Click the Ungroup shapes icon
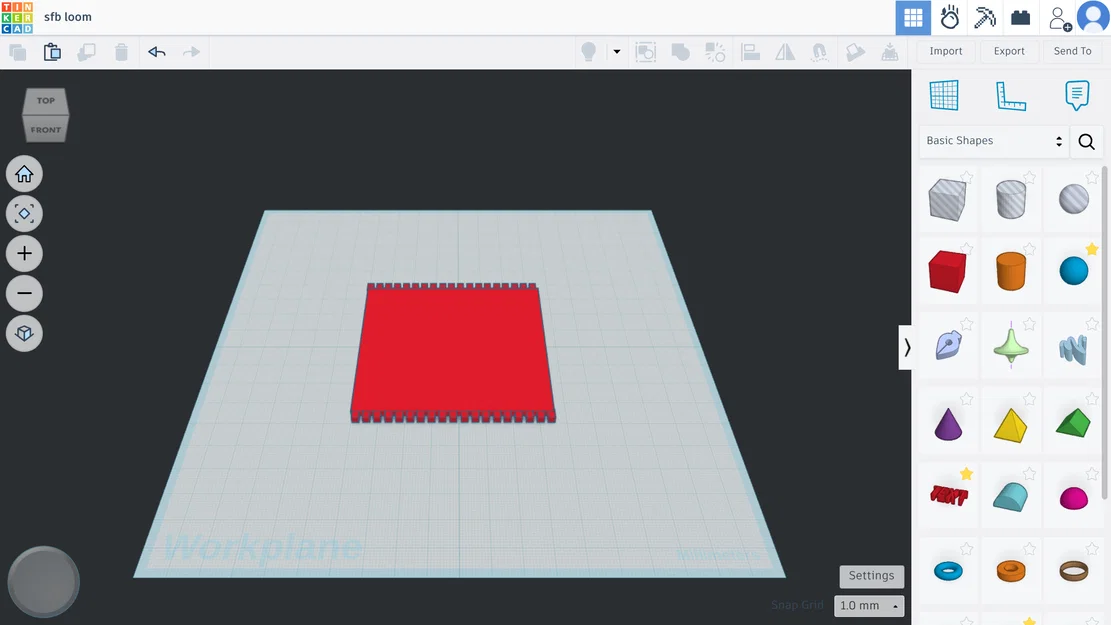Image resolution: width=1111 pixels, height=625 pixels. (x=715, y=52)
